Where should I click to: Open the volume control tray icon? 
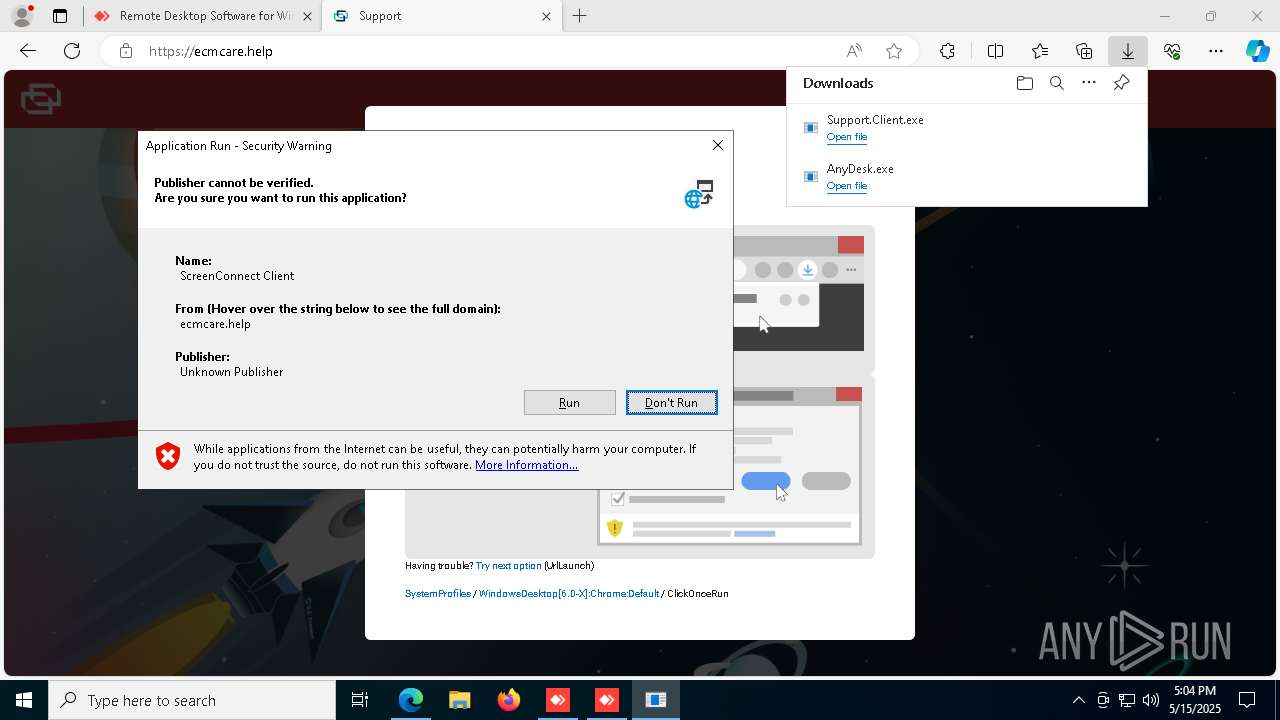[x=1150, y=700]
